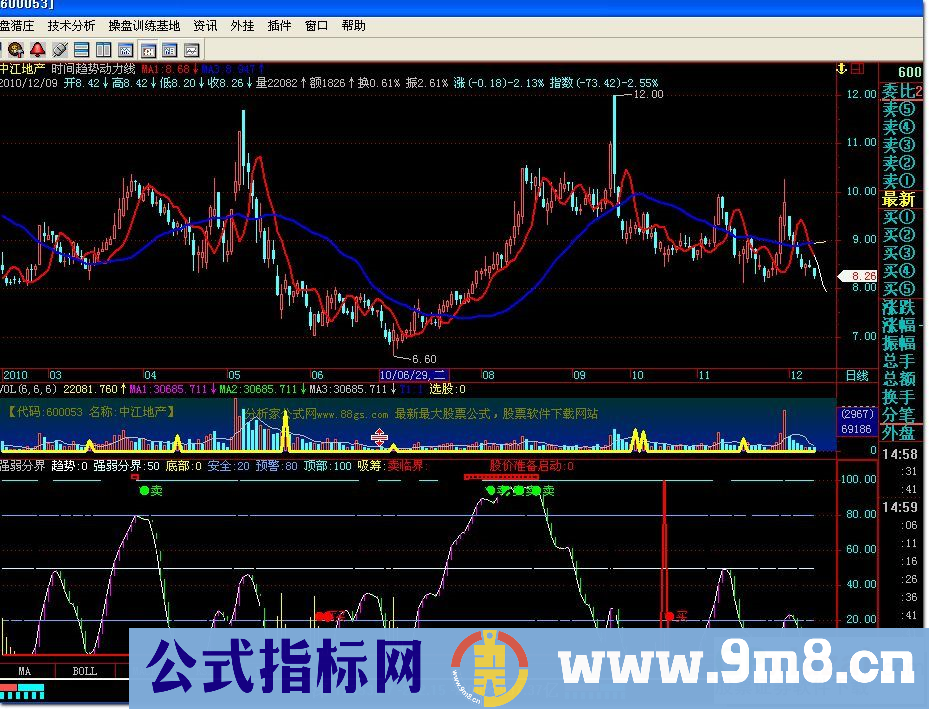Click the 分笔 row in quote panel

(899, 416)
